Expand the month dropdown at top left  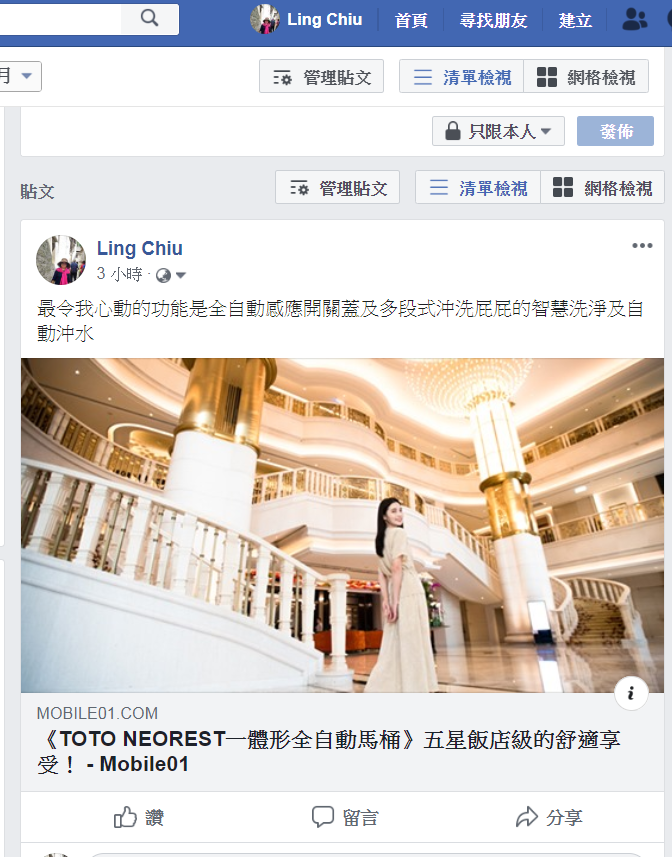pyautogui.click(x=20, y=76)
